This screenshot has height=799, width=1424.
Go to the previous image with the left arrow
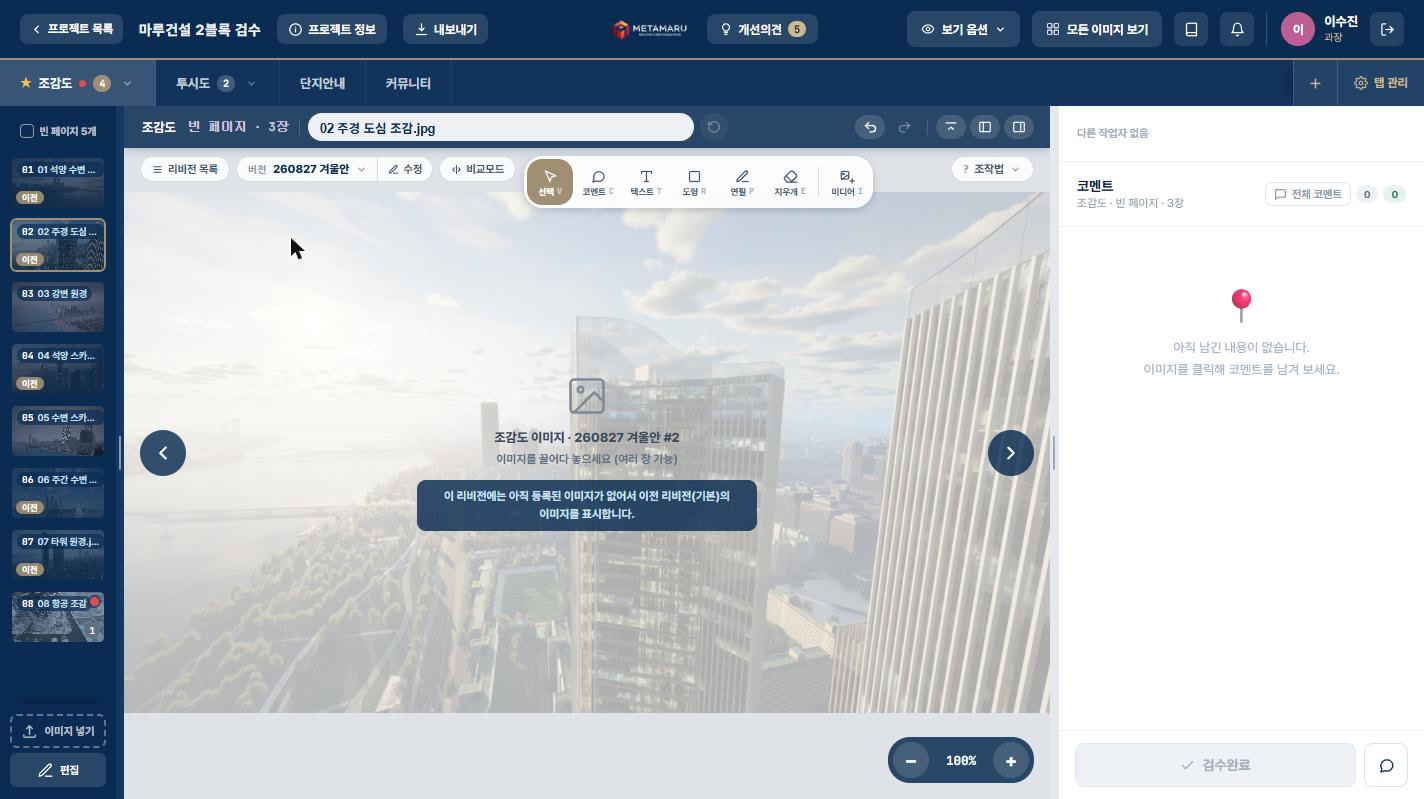click(x=163, y=453)
